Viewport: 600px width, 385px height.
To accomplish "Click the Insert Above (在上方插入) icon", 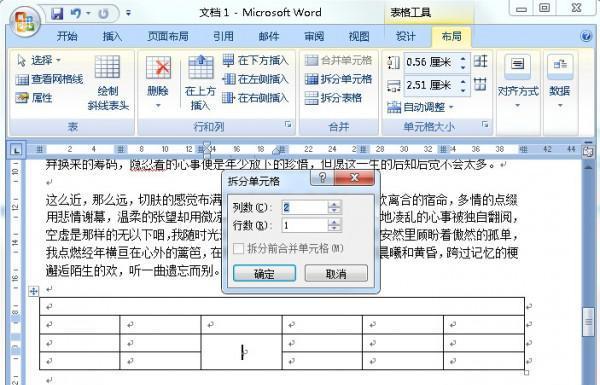I will (x=201, y=68).
